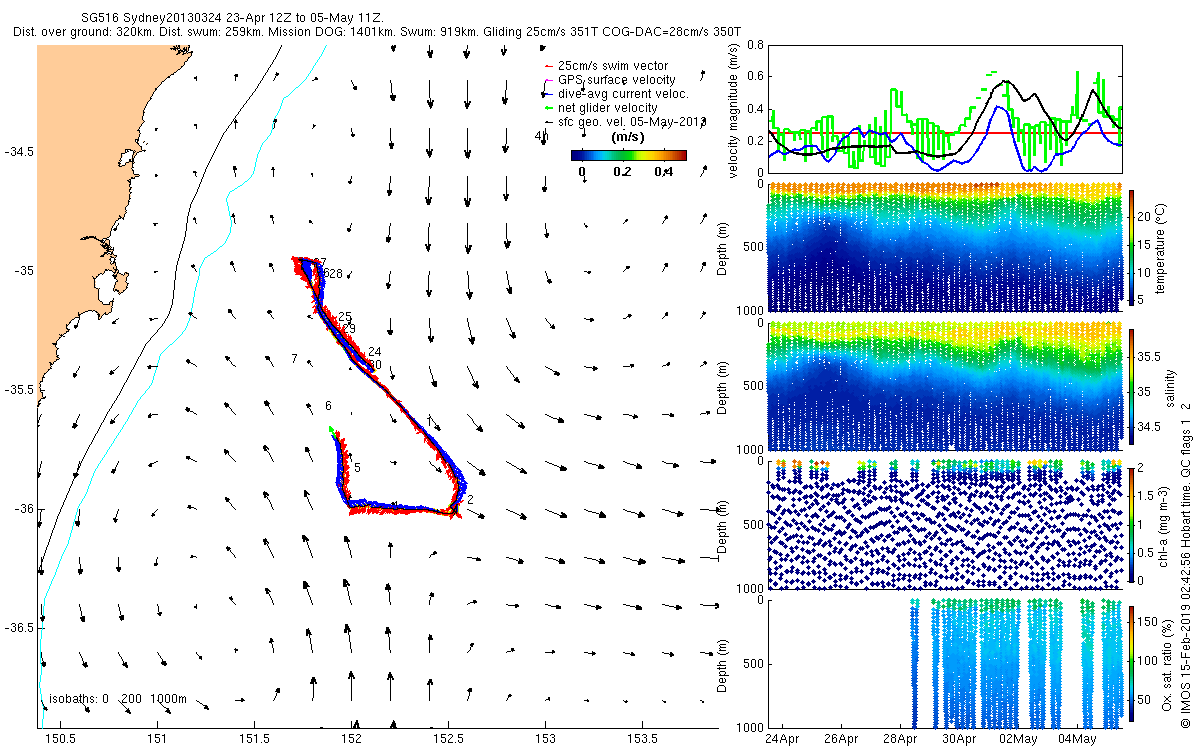Click the velocity (m/s) colorbar in the legend
This screenshot has height=750, width=1200.
[x=629, y=155]
